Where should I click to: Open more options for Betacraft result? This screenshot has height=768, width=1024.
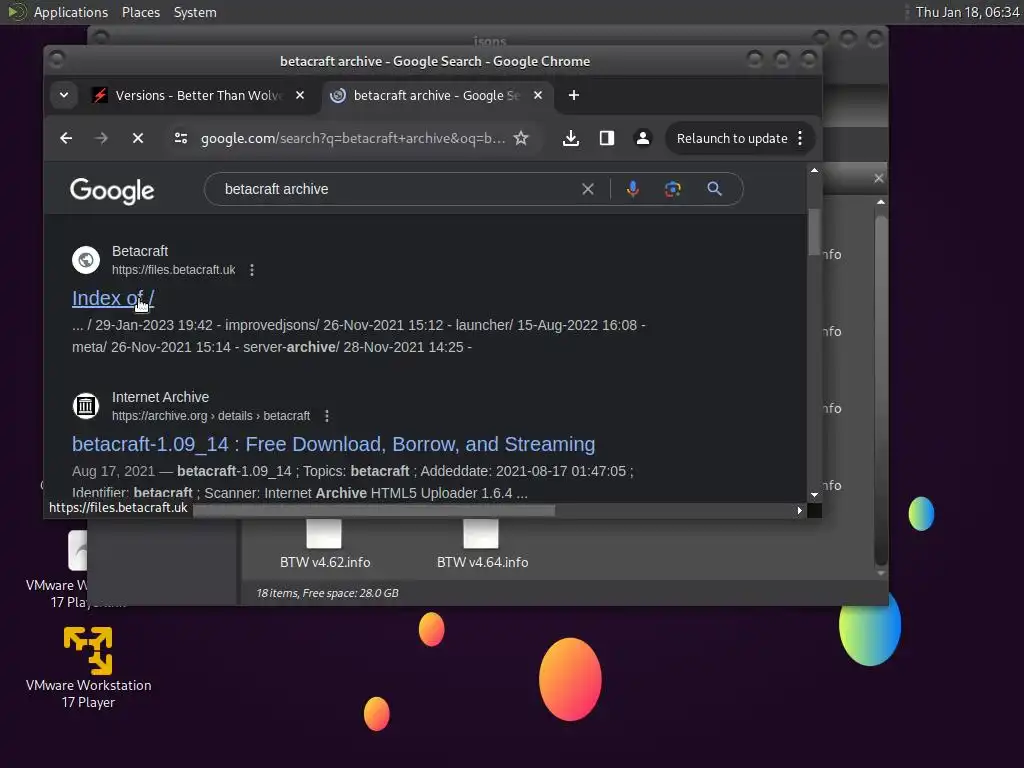252,270
